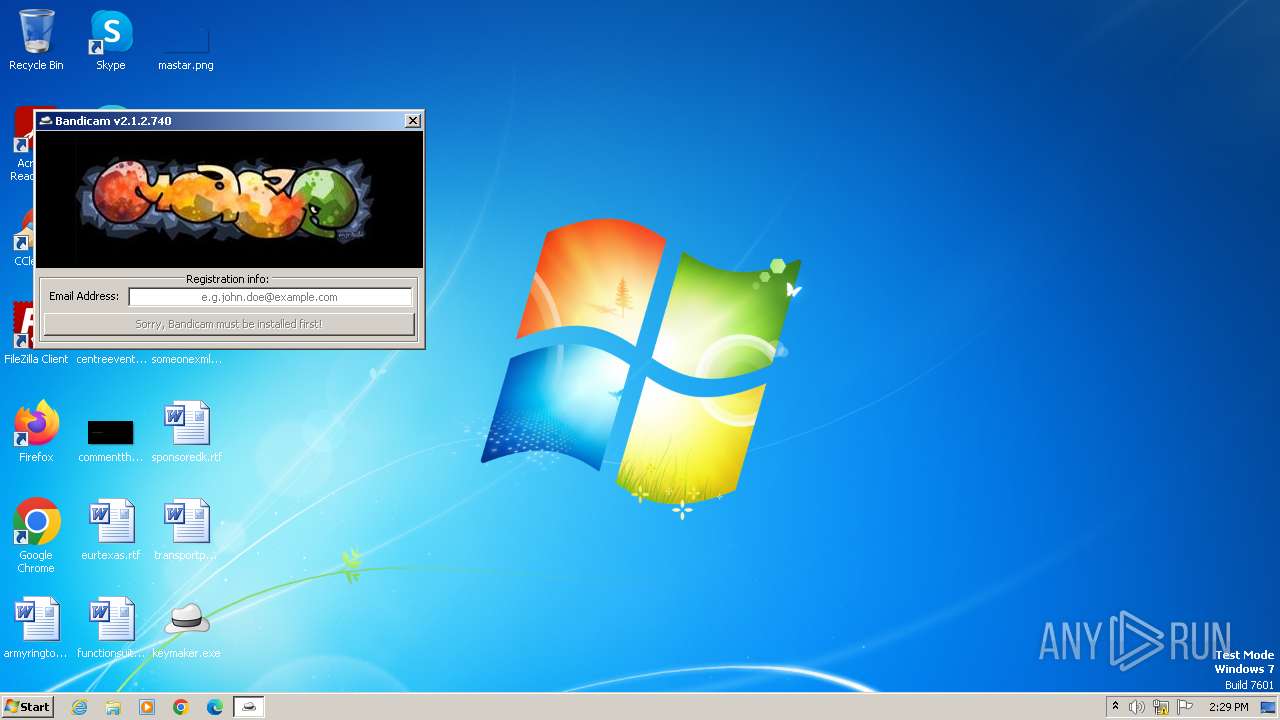The width and height of the screenshot is (1280, 720).
Task: Open Chrome from the taskbar
Action: 181,707
